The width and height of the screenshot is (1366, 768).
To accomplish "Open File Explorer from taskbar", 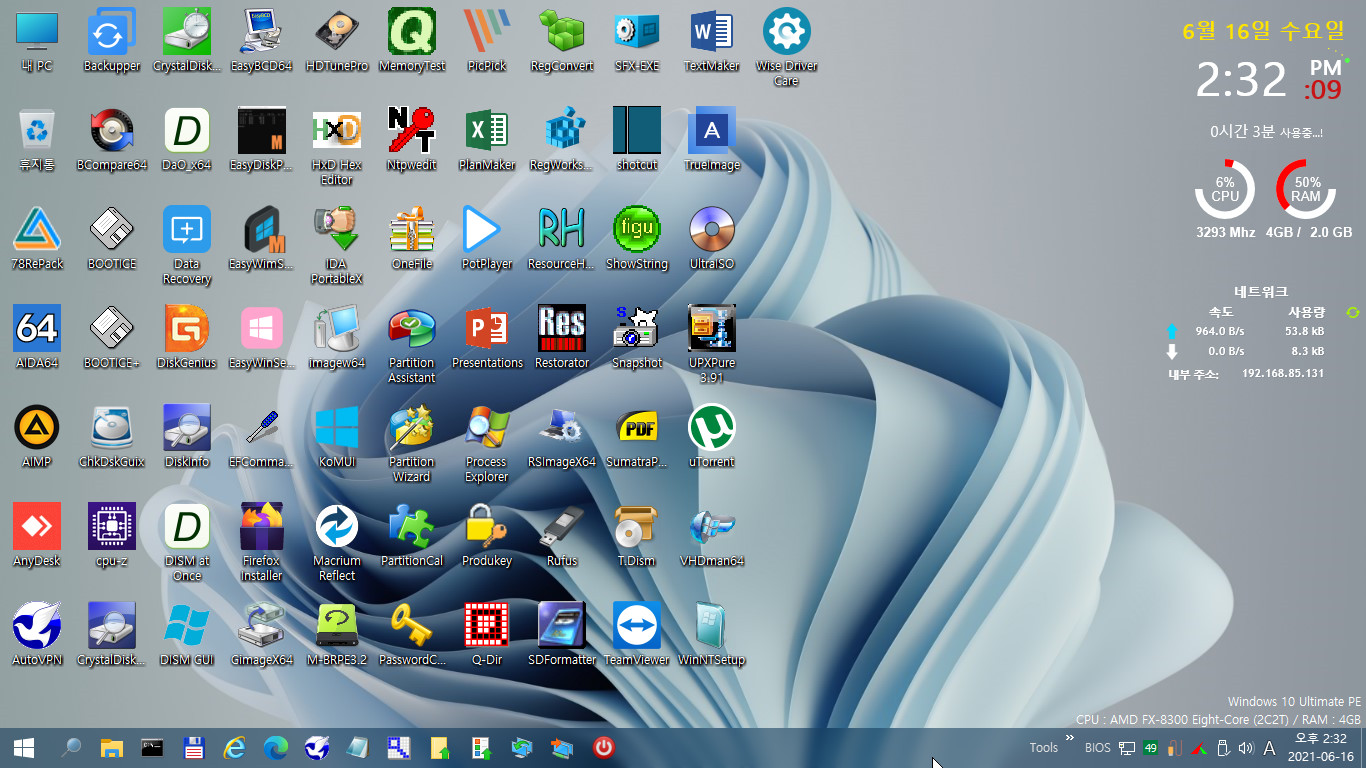I will (111, 747).
